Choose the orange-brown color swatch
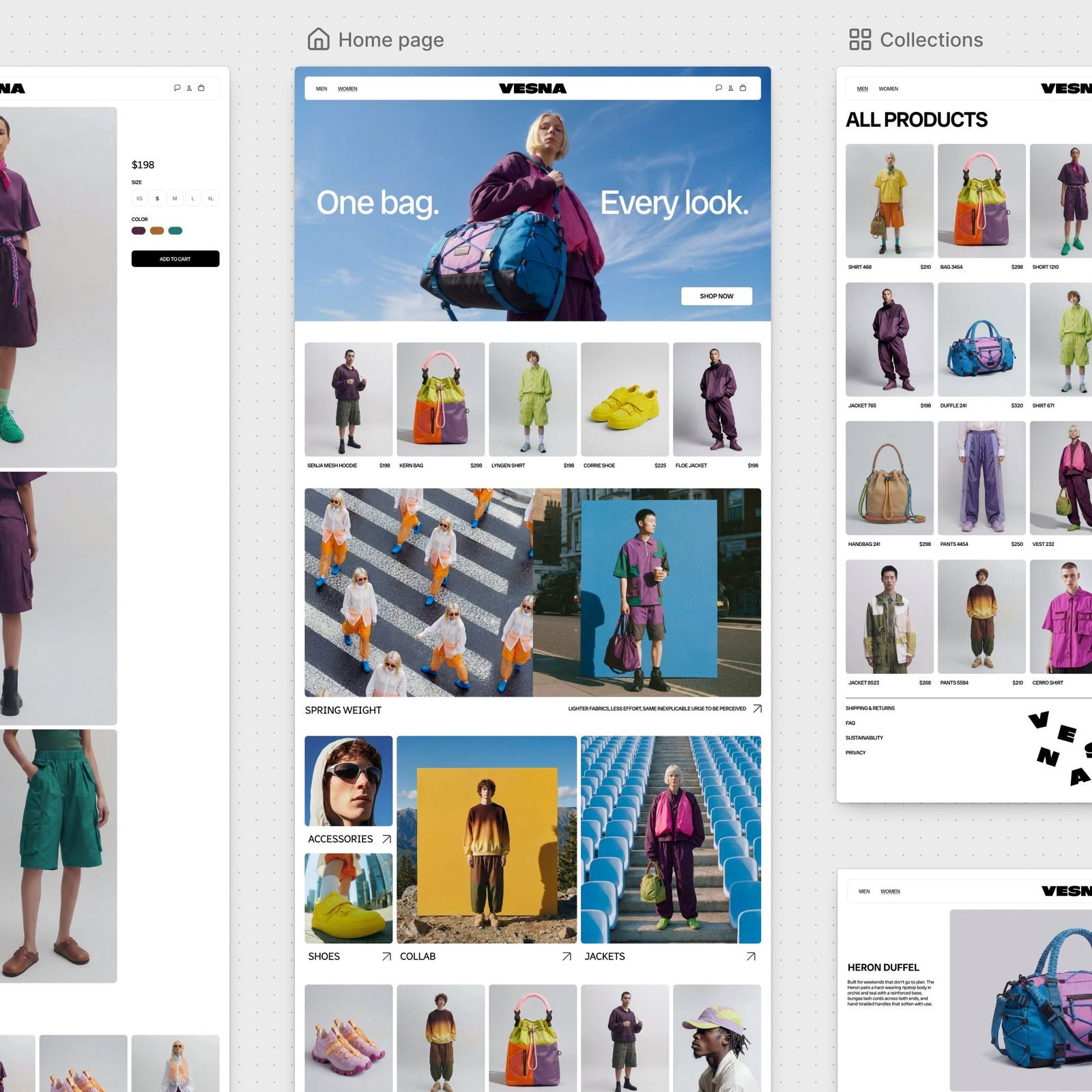The height and width of the screenshot is (1092, 1092). click(x=157, y=231)
